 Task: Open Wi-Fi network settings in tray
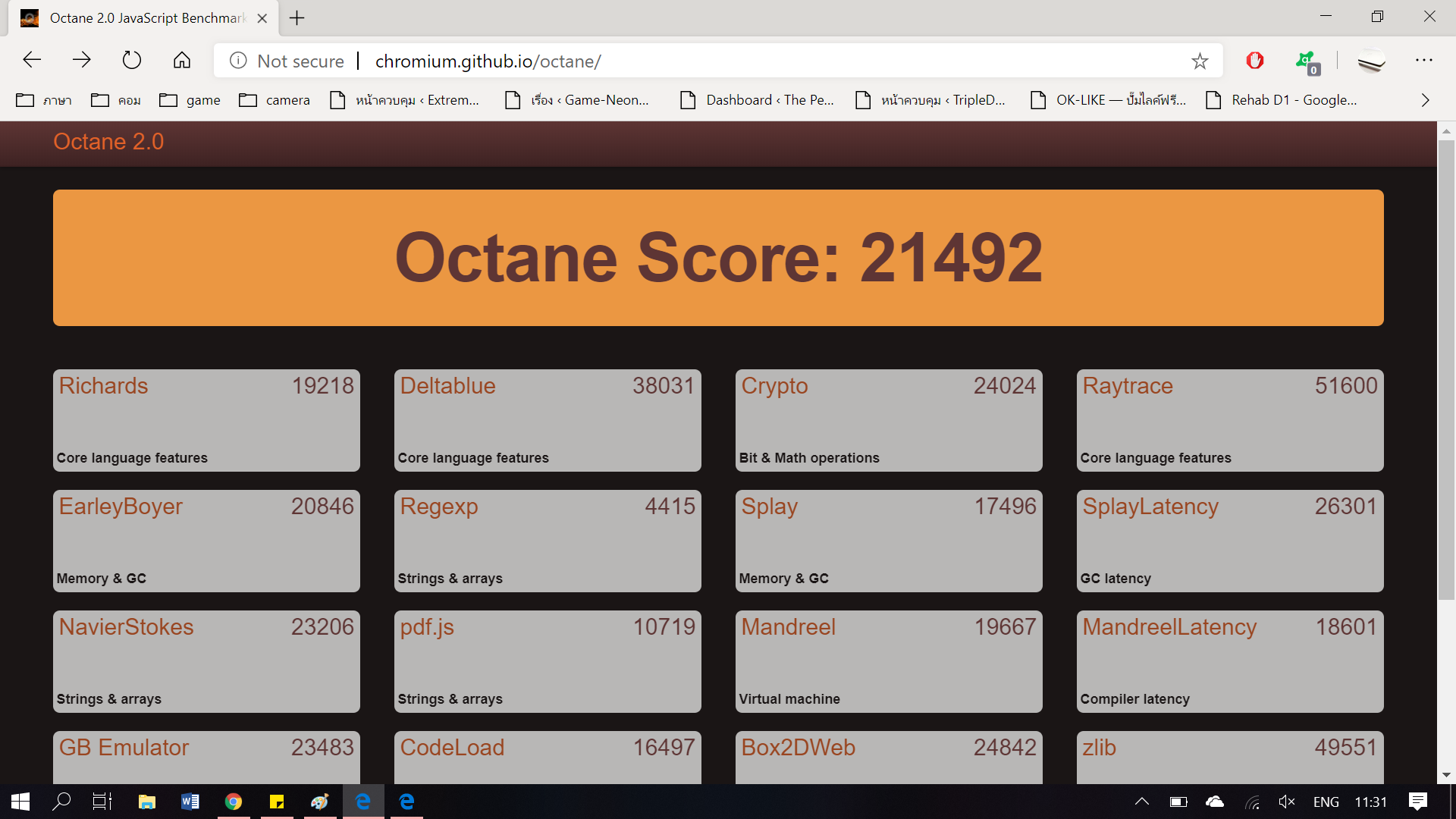point(1252,802)
